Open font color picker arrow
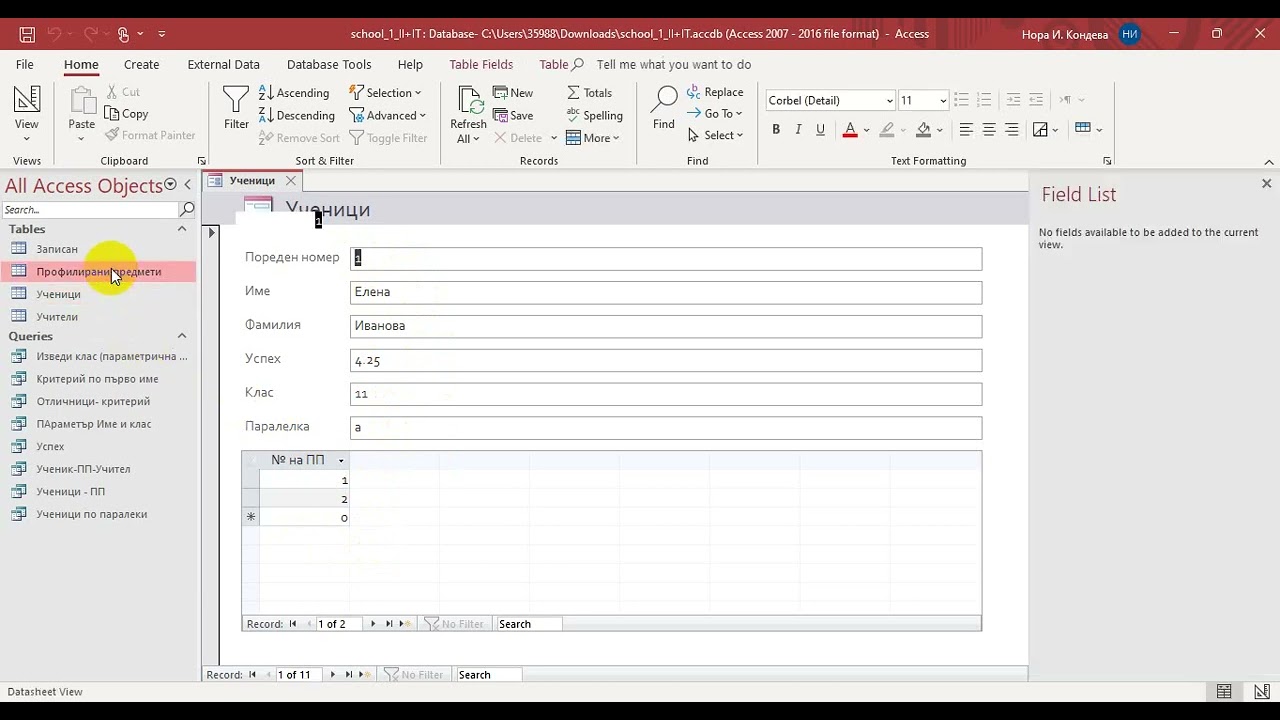The image size is (1280, 720). [x=866, y=130]
